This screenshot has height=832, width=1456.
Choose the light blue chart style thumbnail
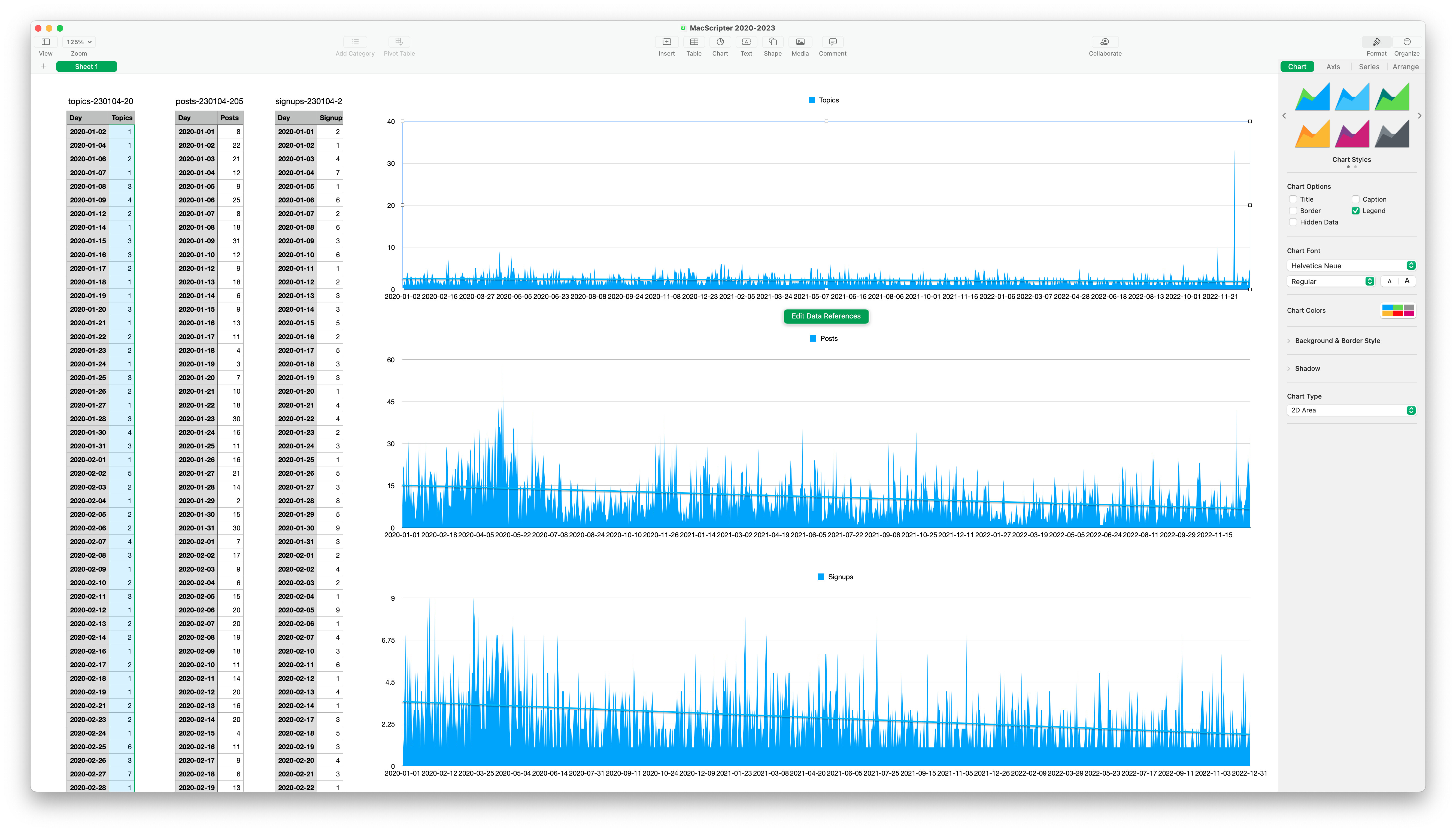coord(1352,96)
